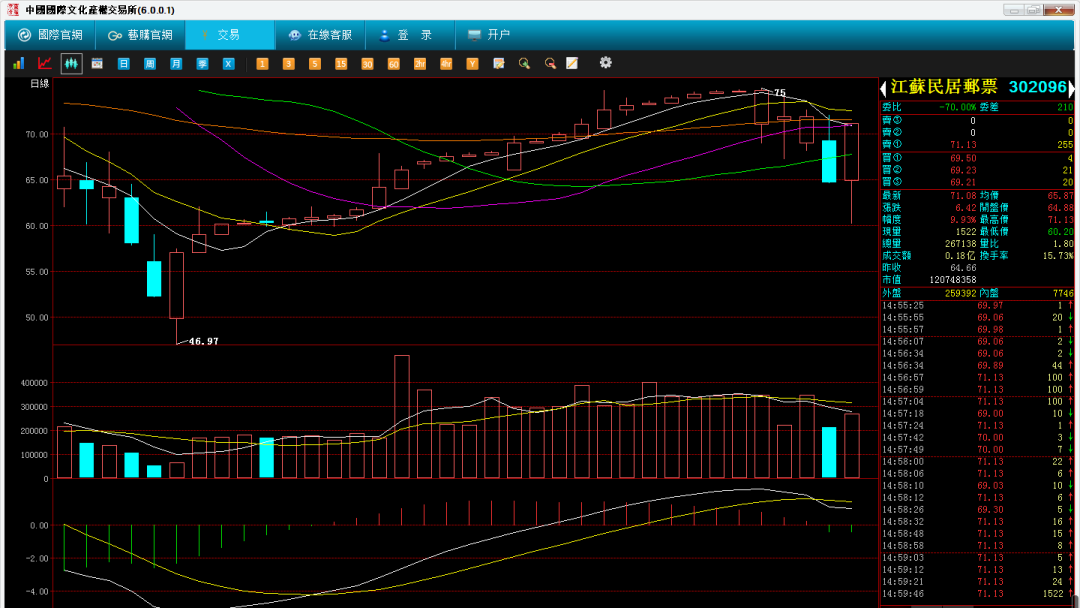Select the 60-minute interval
The image size is (1080, 608).
pyautogui.click(x=393, y=63)
